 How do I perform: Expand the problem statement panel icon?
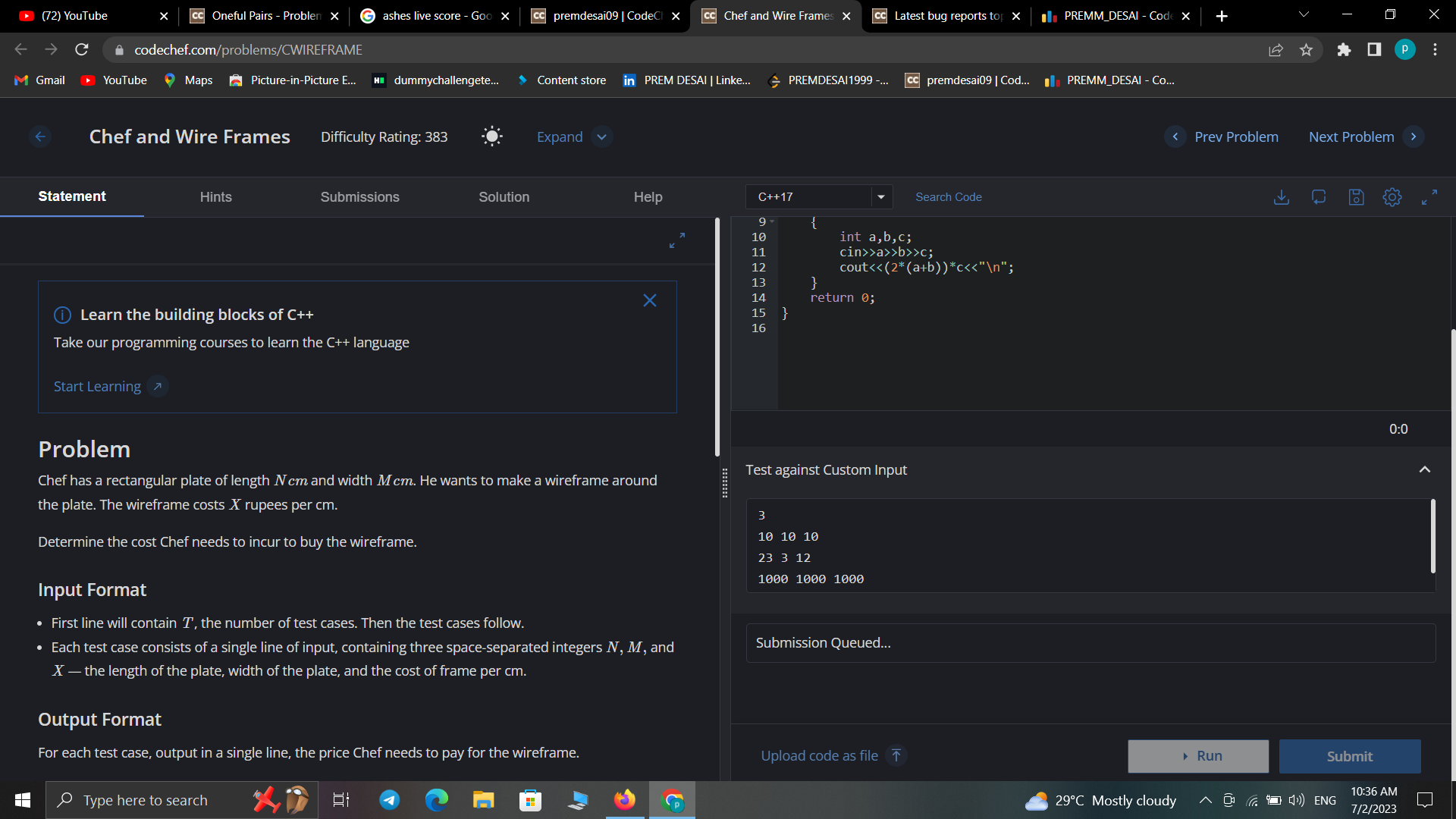(677, 240)
